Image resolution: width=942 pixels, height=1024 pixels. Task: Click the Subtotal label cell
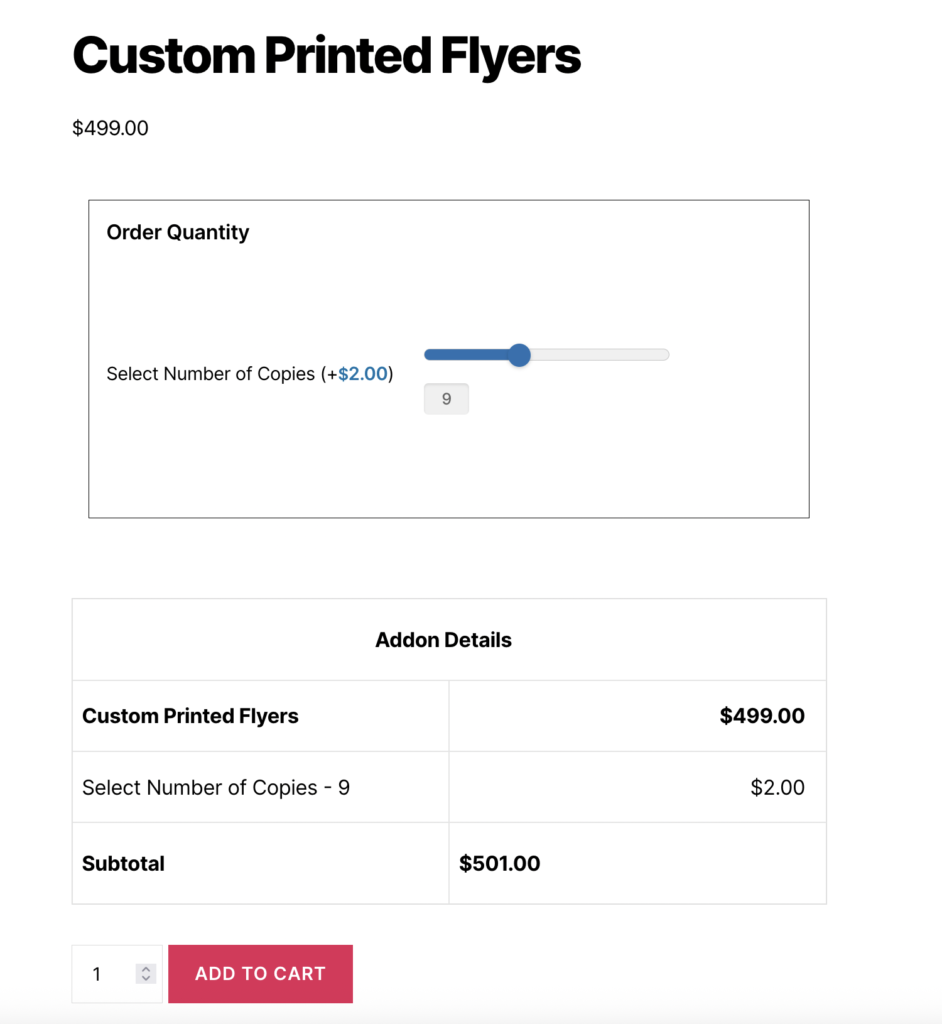pyautogui.click(x=124, y=864)
